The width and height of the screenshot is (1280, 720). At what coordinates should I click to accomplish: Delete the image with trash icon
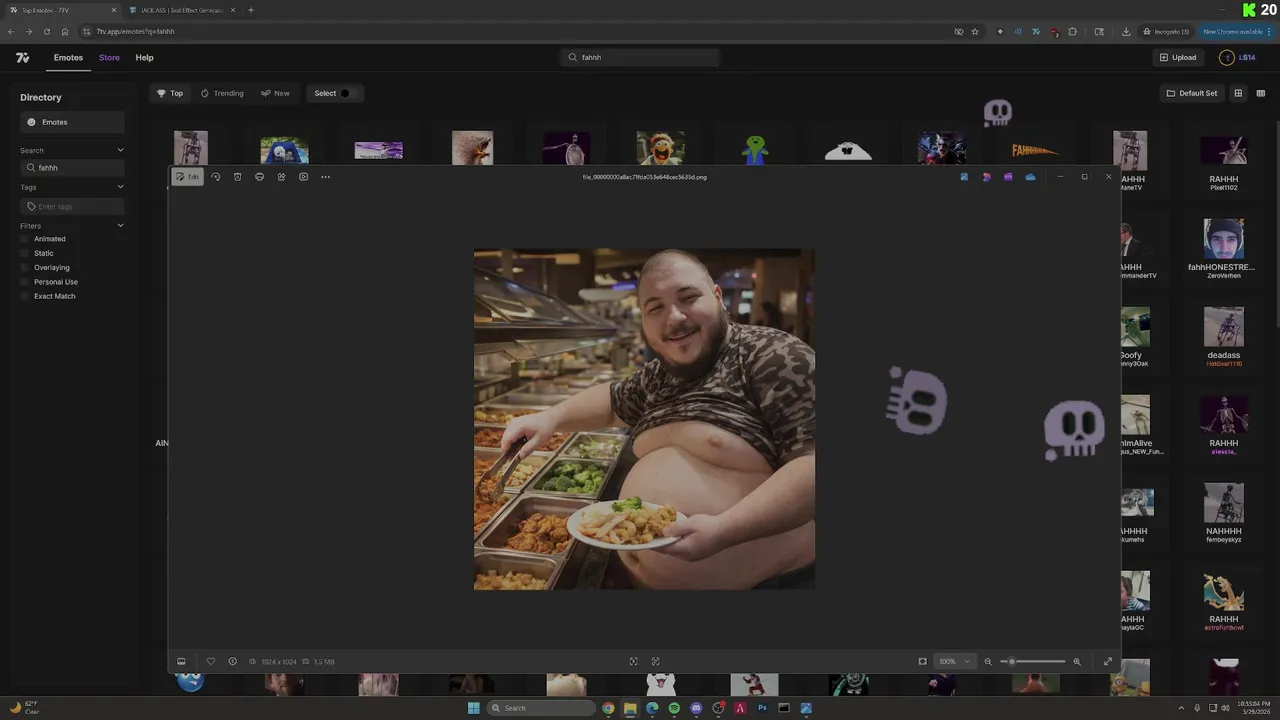pyautogui.click(x=237, y=177)
